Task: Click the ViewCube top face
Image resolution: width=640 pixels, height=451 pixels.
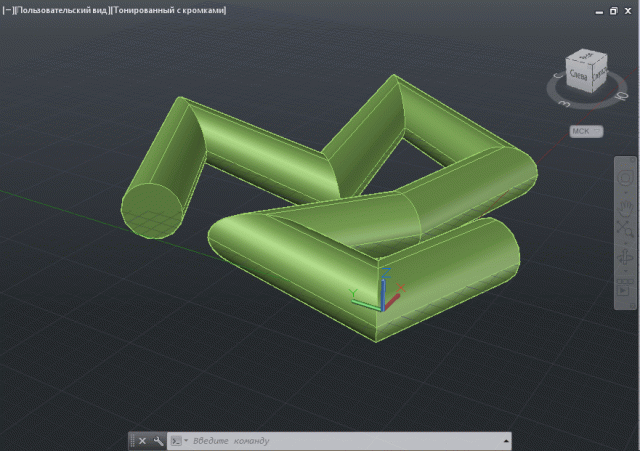Action: coord(586,56)
